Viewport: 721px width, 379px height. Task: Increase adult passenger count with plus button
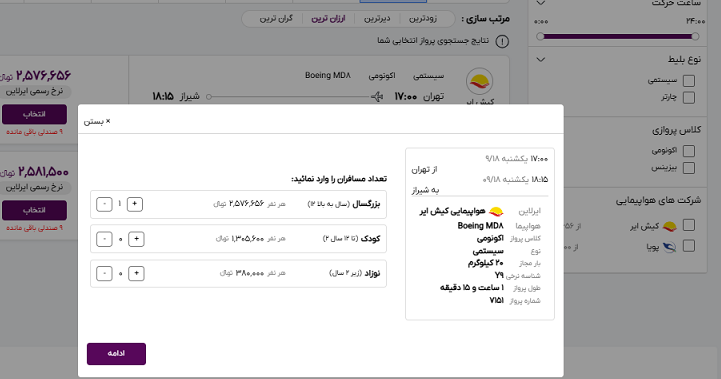[135, 204]
